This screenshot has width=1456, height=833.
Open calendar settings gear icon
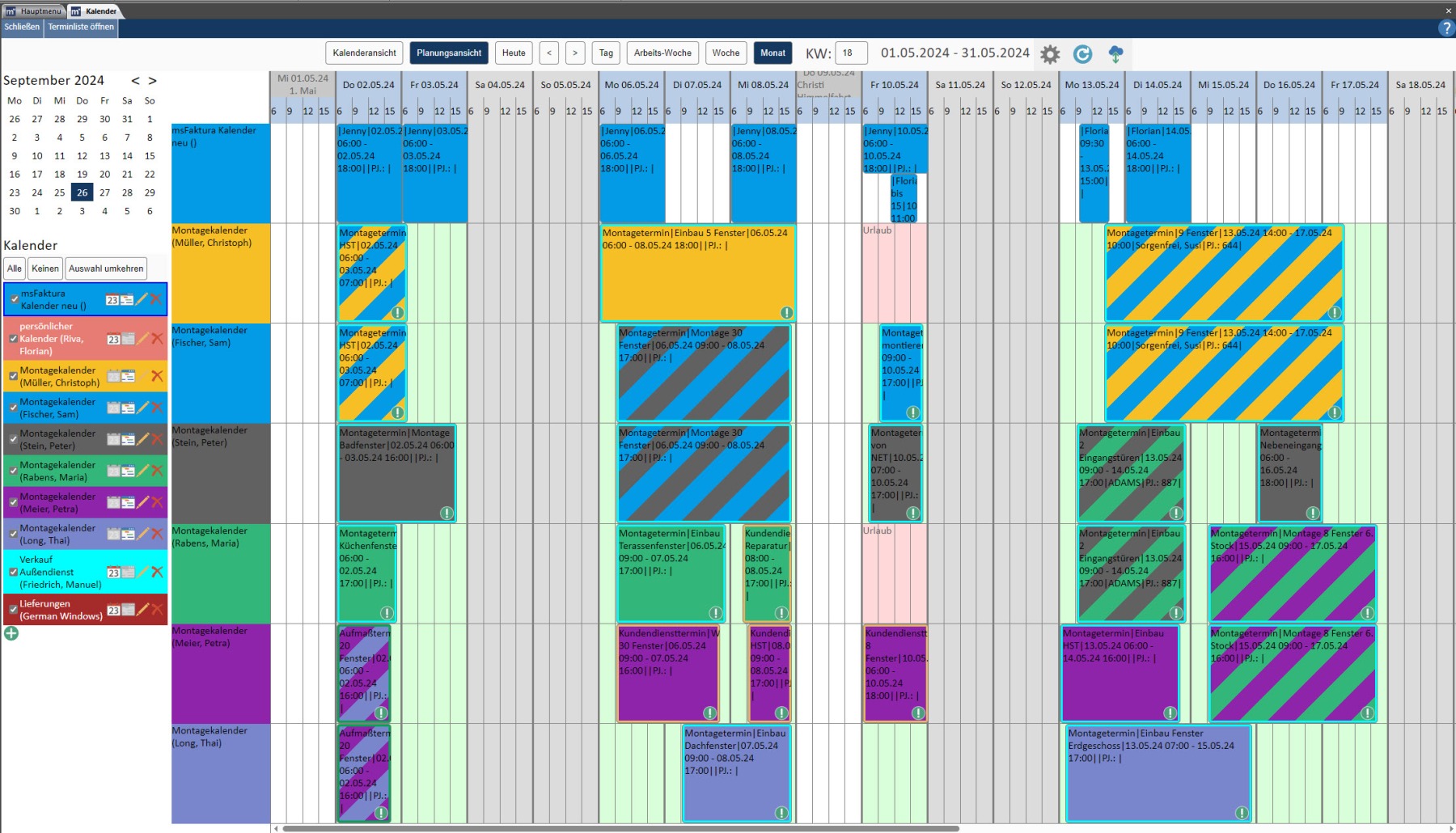[x=1050, y=54]
